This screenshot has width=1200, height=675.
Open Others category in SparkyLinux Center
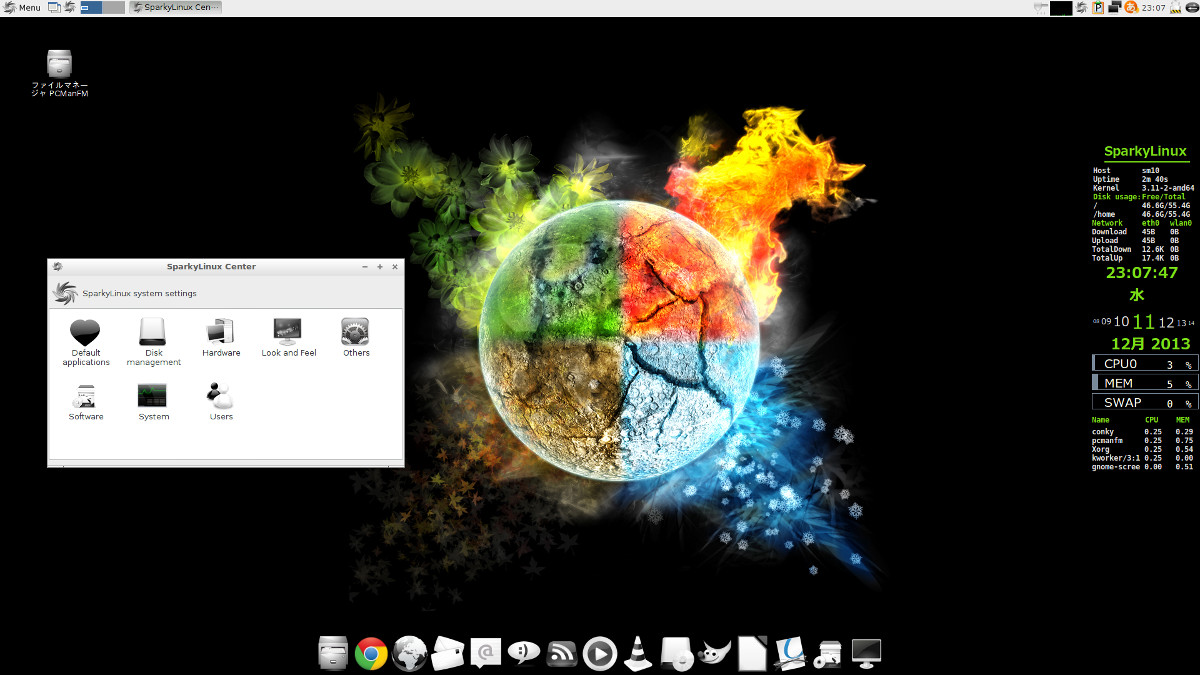pyautogui.click(x=356, y=338)
